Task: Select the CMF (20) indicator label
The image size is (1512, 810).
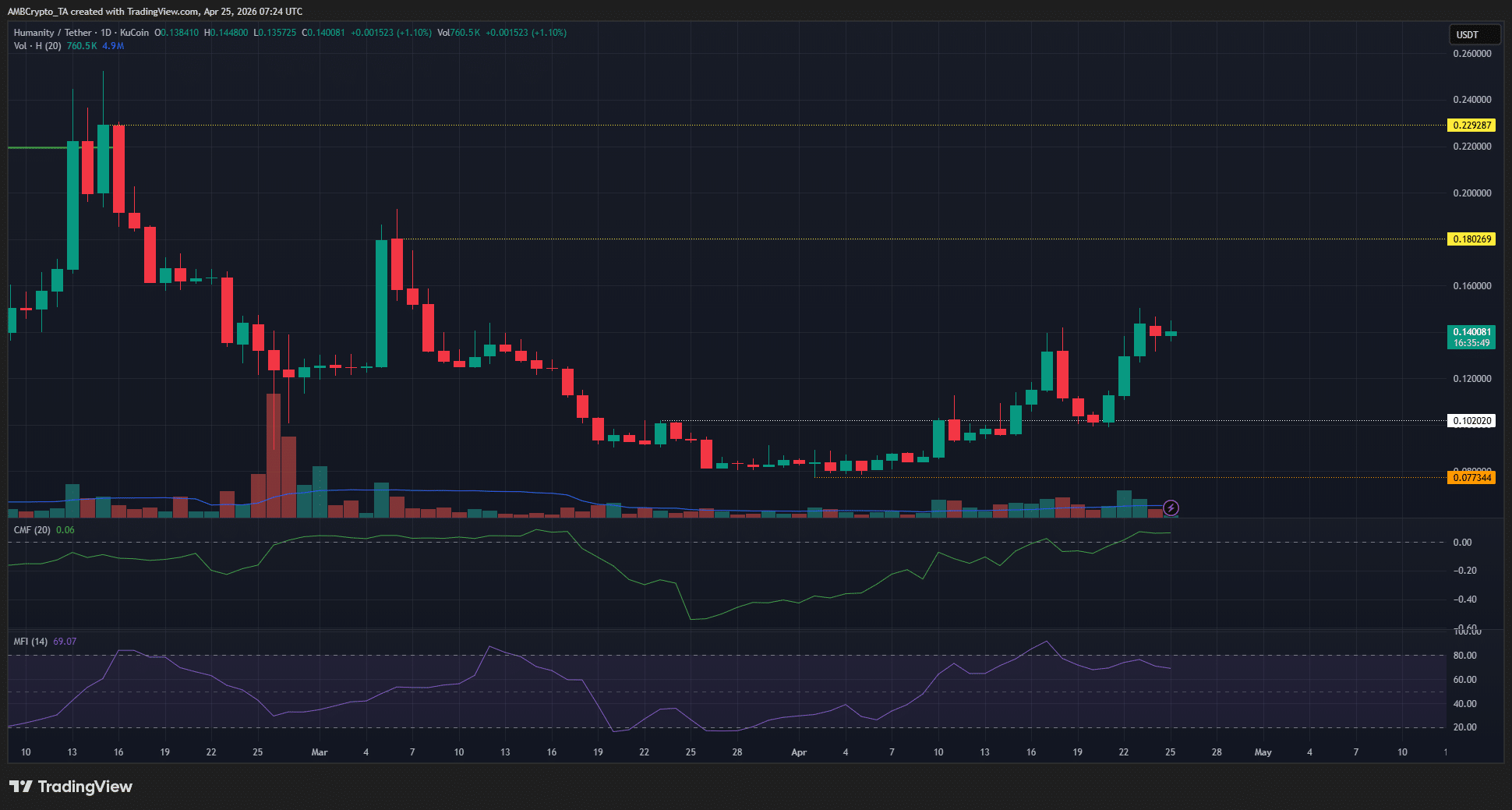Action: point(30,529)
